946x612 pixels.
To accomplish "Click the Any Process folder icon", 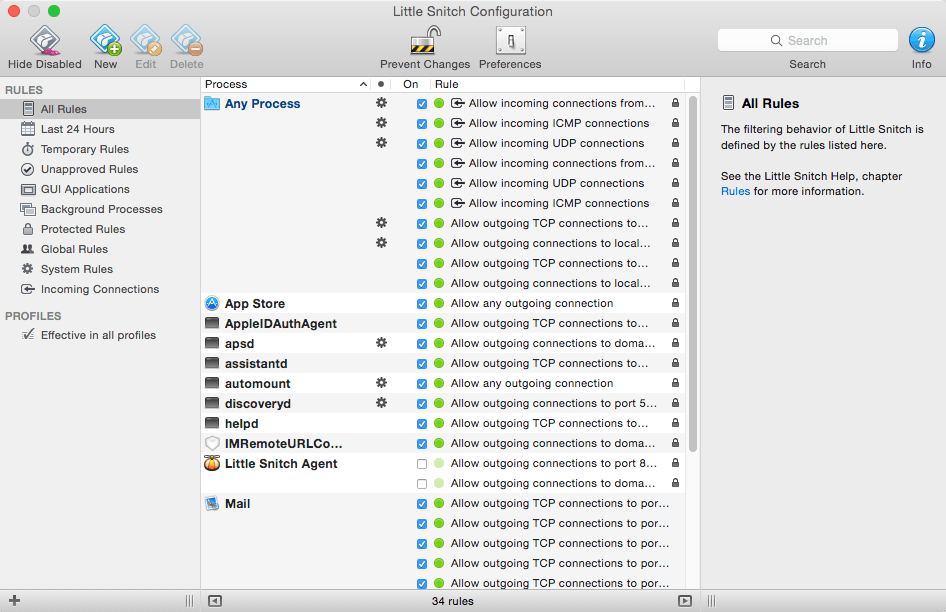I will [x=212, y=103].
